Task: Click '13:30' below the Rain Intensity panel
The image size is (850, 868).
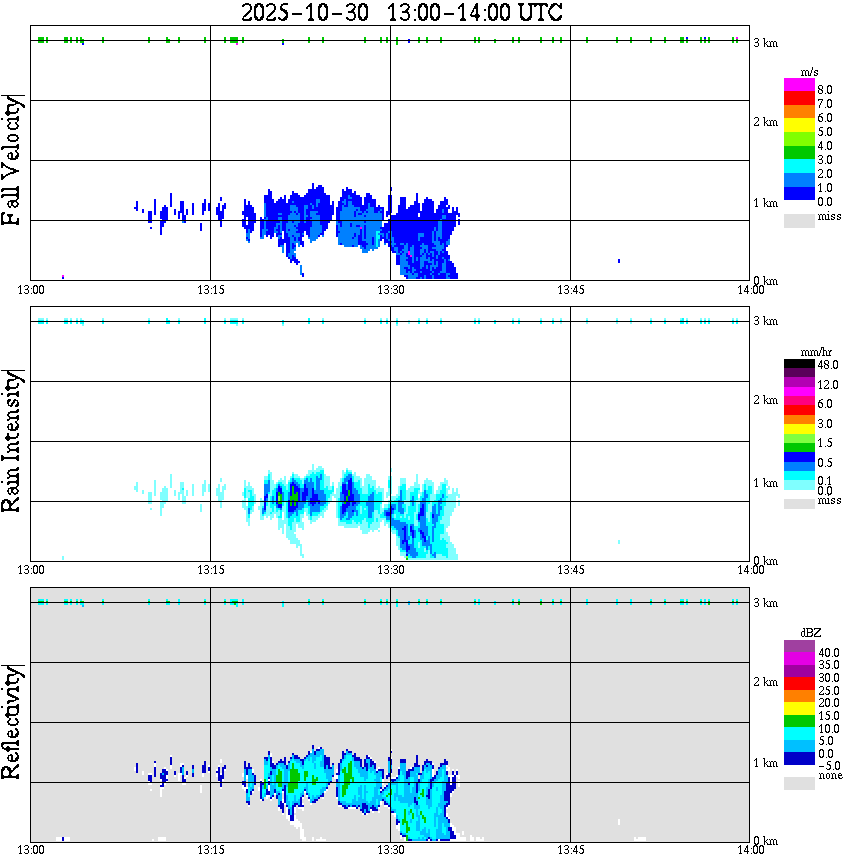Action: click(x=391, y=570)
